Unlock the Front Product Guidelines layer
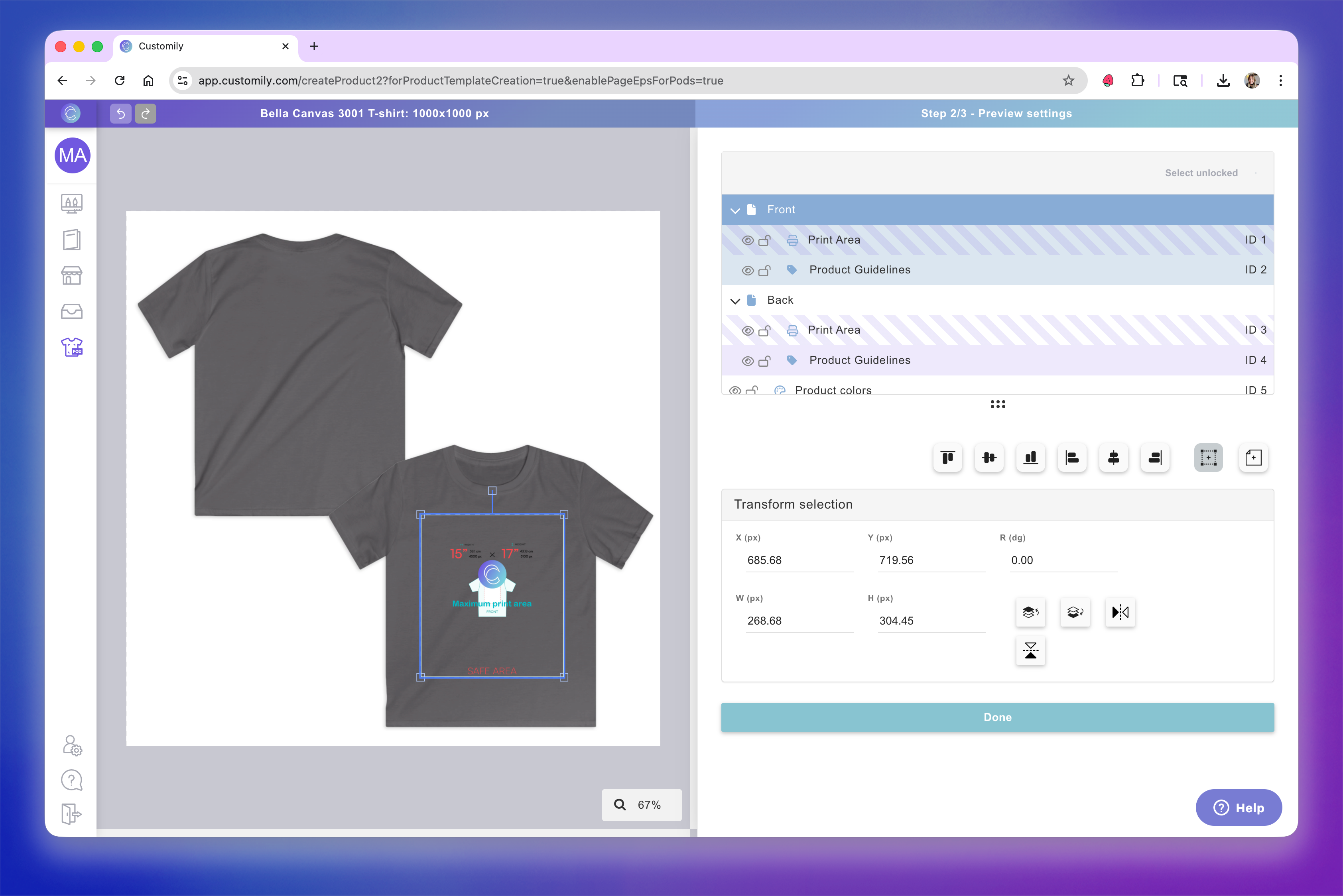Screen dimensions: 1343x896 coord(764,270)
